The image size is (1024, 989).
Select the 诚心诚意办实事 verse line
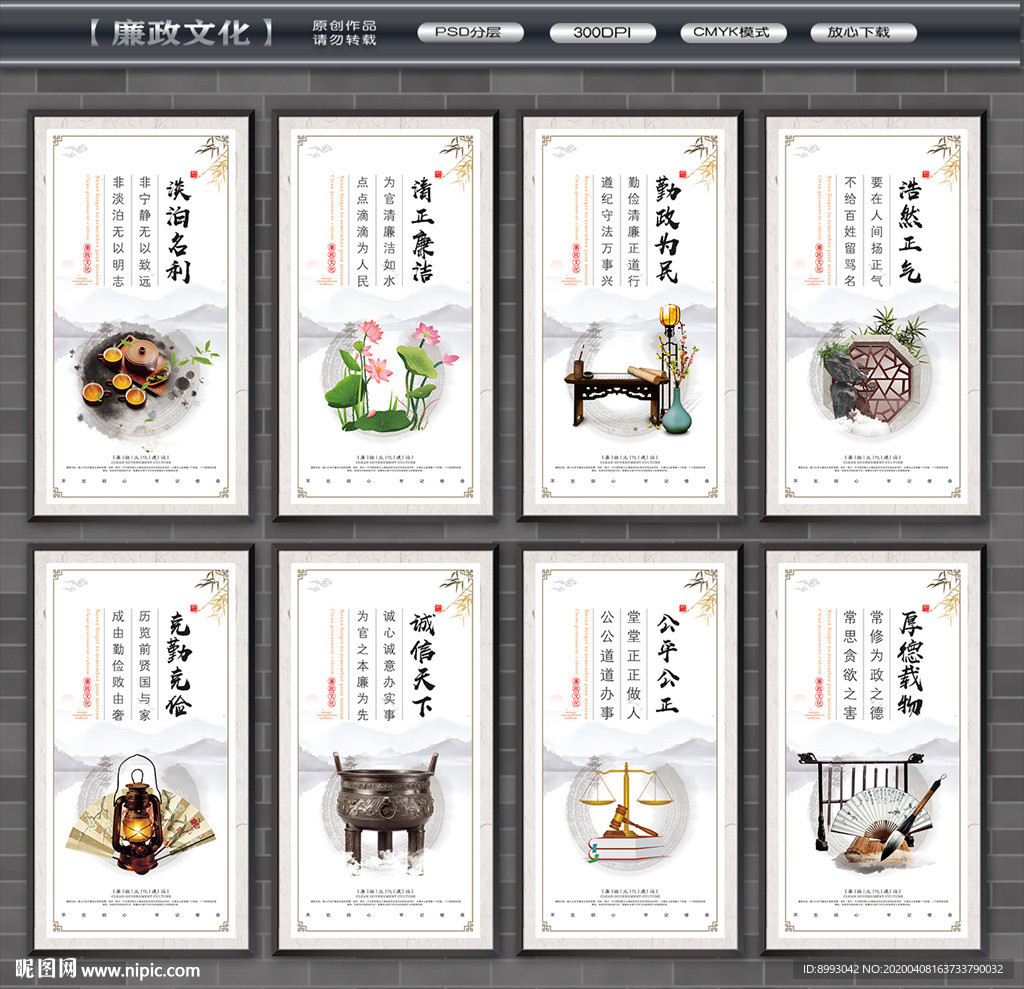[x=389, y=665]
